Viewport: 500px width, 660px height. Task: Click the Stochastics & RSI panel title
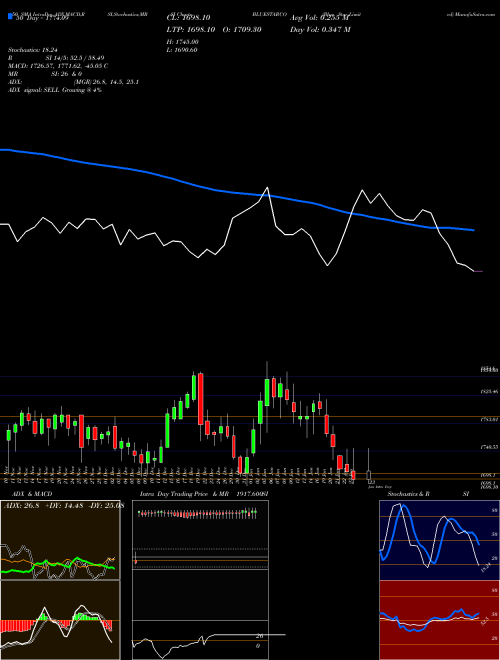pos(428,494)
